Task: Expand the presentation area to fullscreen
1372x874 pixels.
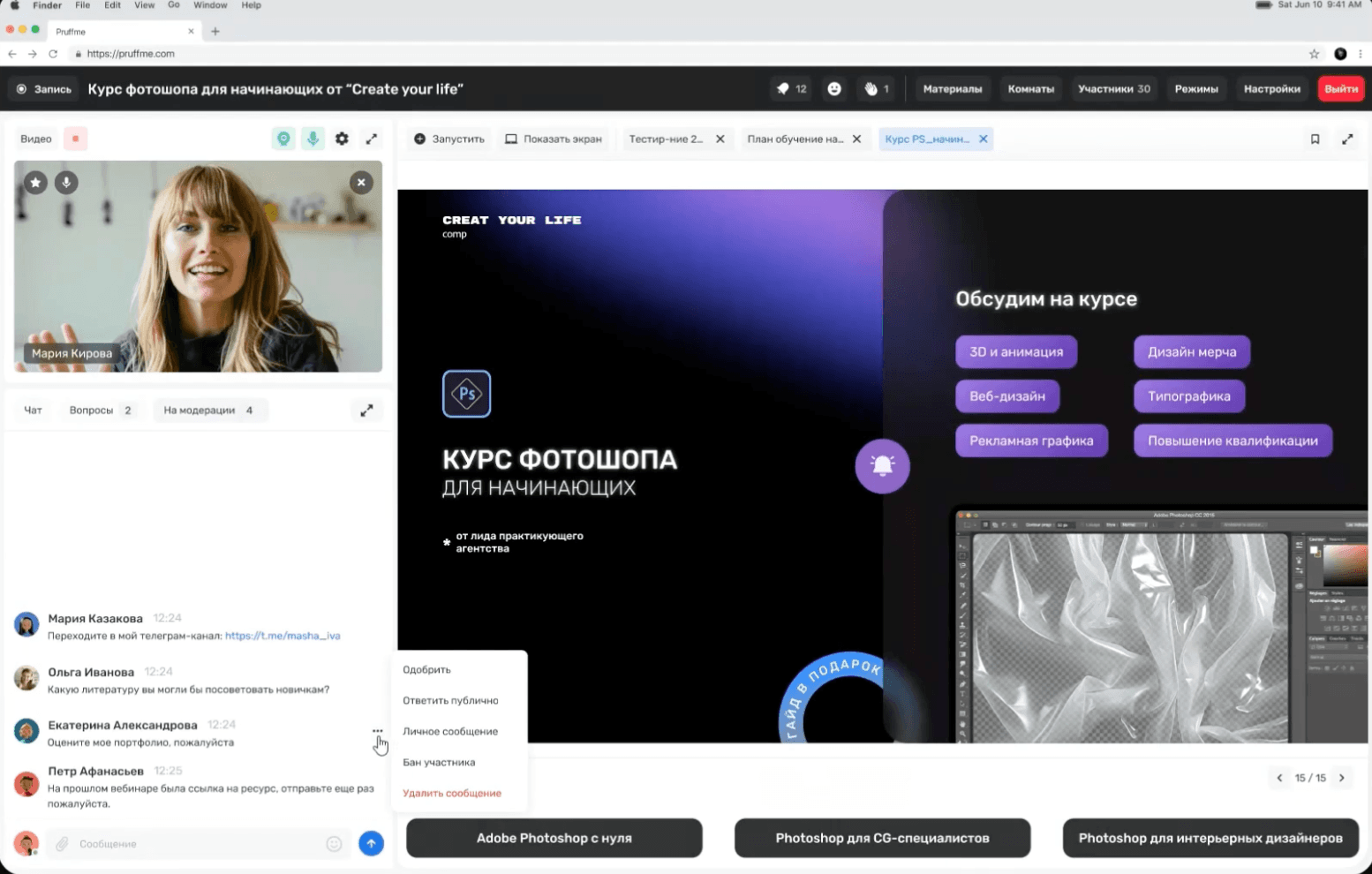Action: [1347, 139]
